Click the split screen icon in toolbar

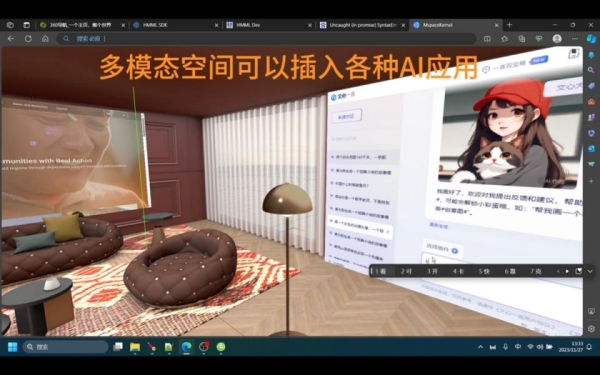click(x=487, y=39)
